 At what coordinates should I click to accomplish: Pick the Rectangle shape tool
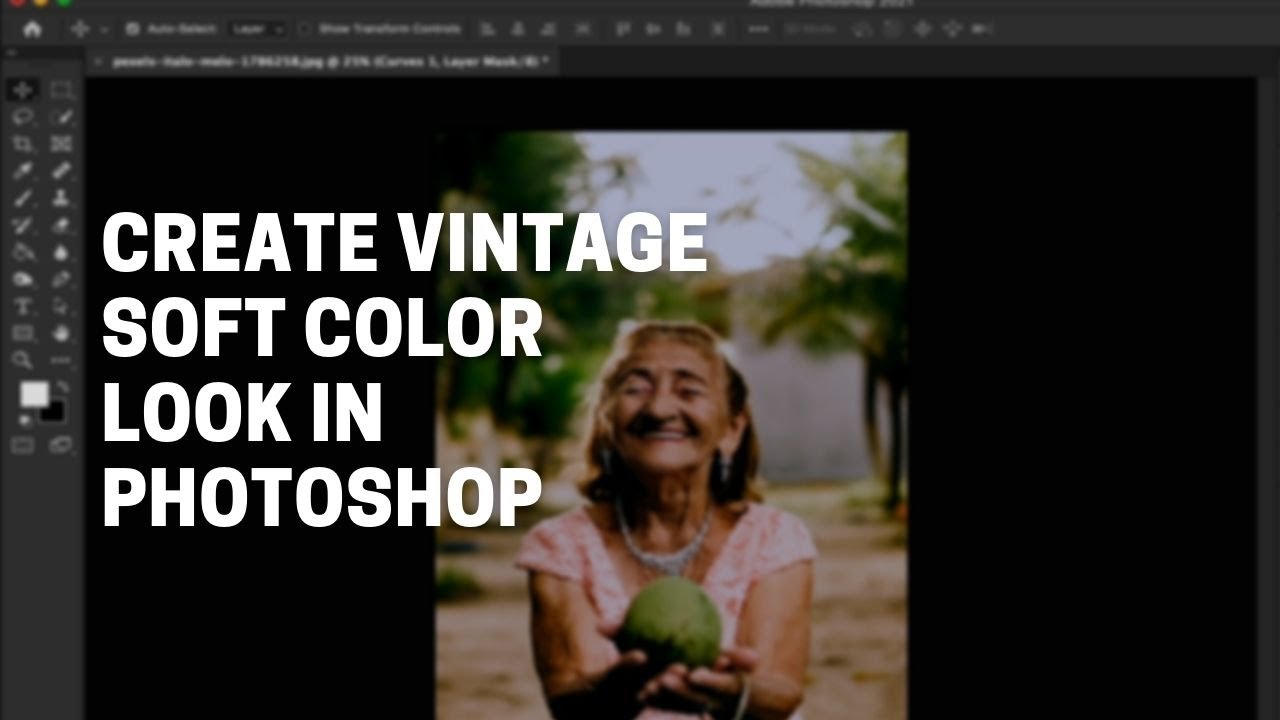[23, 333]
